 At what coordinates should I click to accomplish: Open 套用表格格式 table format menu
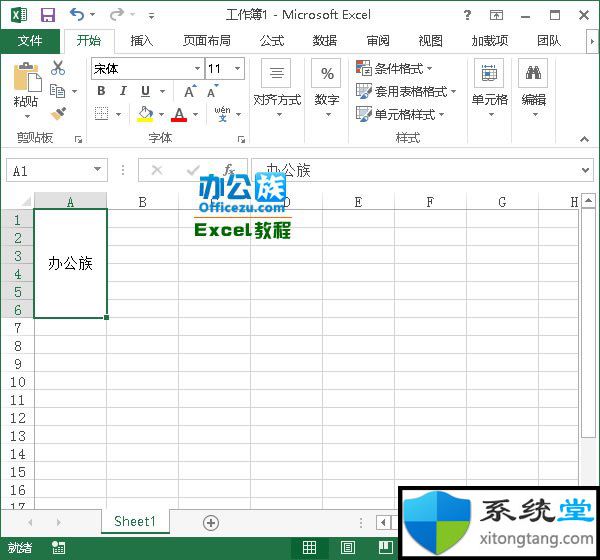click(x=406, y=91)
